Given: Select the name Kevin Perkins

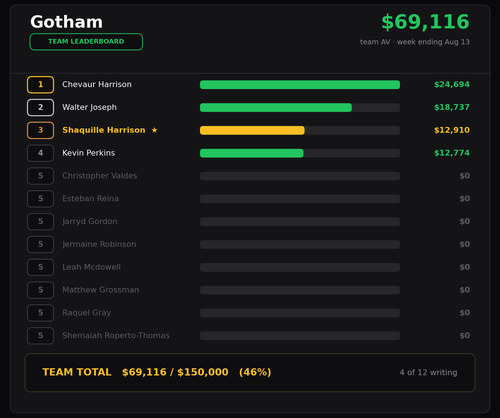Looking at the screenshot, I should [88, 153].
